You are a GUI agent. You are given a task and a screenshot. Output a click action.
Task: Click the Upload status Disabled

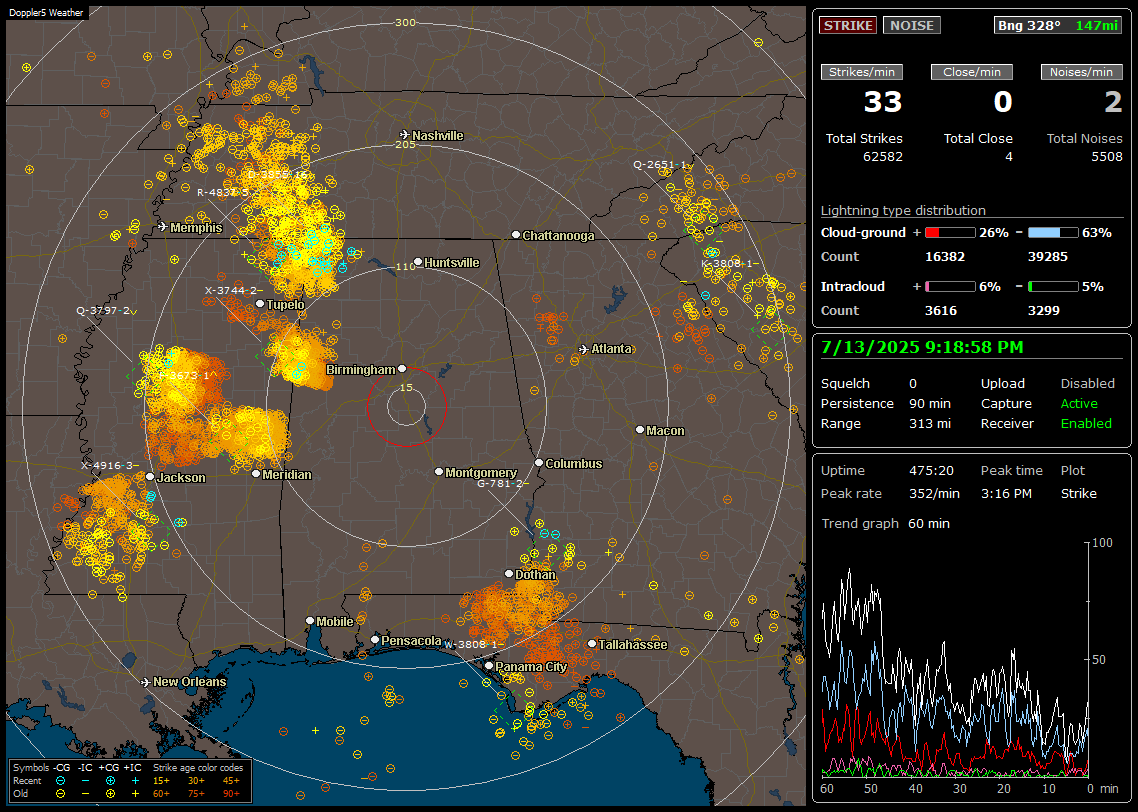coord(1087,383)
